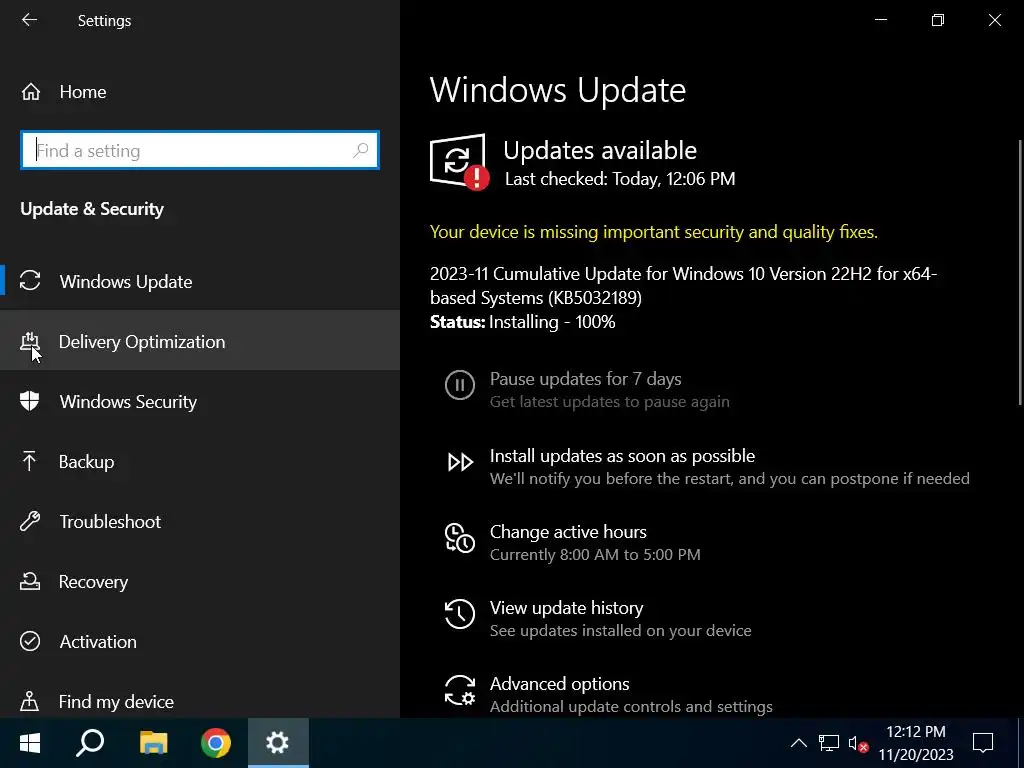
Task: Click 'Additional update controls and settings' text
Action: (x=631, y=707)
